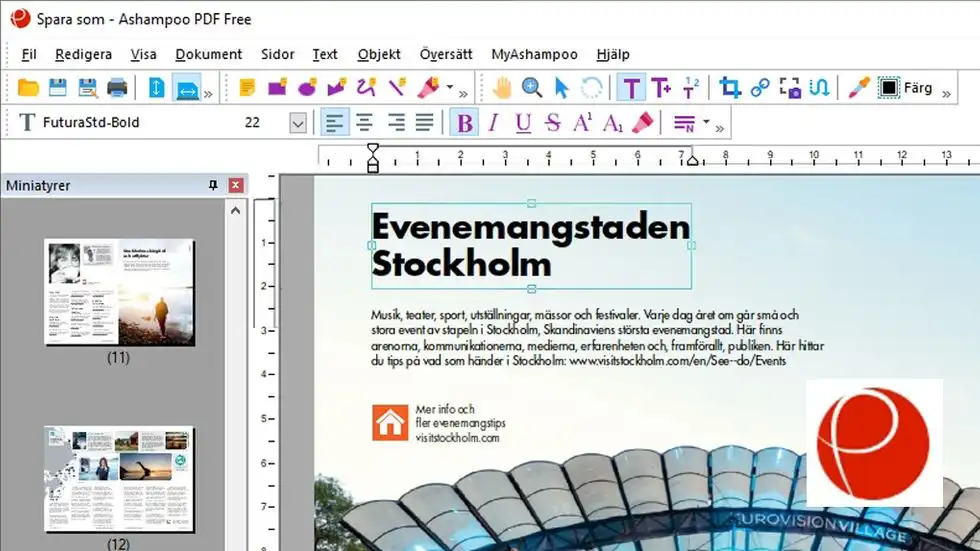Open the Hjälp menu
980x551 pixels.
pos(612,54)
